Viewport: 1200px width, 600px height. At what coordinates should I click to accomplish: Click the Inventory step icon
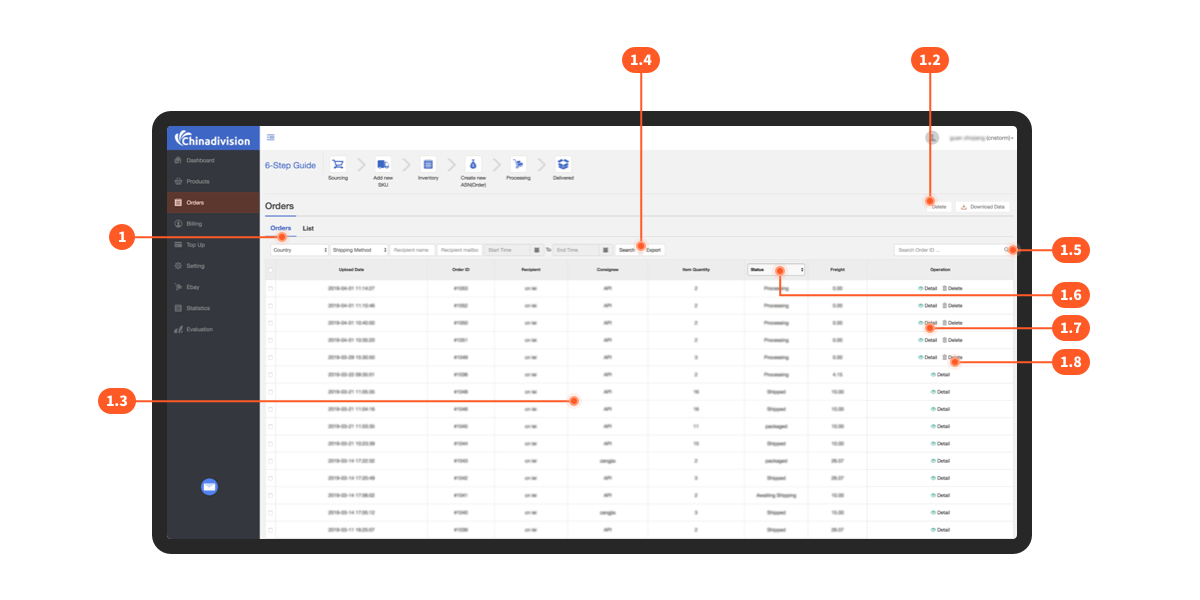(428, 164)
